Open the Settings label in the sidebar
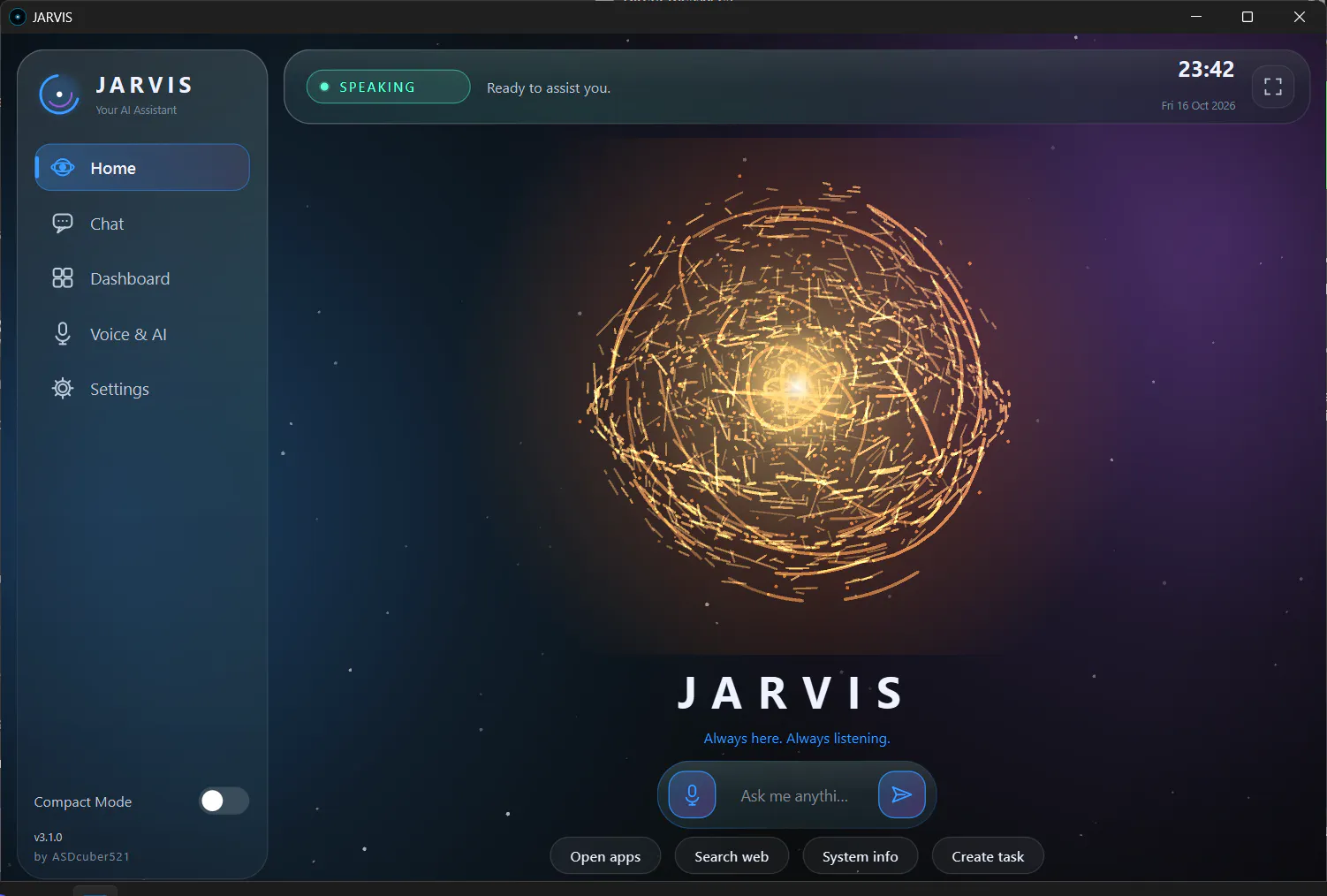This screenshot has height=896, width=1327. coord(119,390)
